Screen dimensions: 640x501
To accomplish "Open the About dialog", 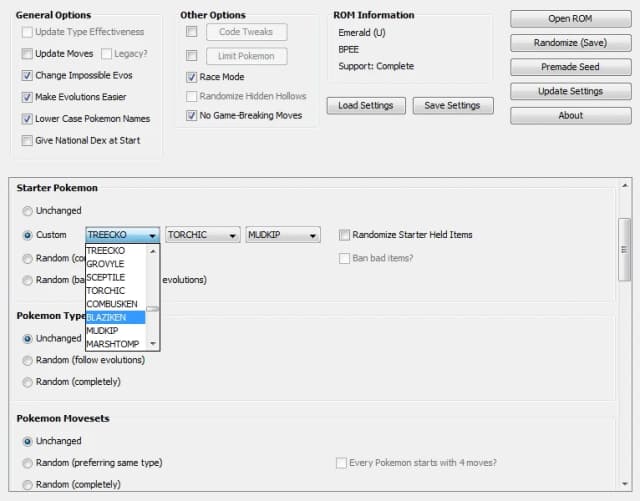I will coord(570,116).
